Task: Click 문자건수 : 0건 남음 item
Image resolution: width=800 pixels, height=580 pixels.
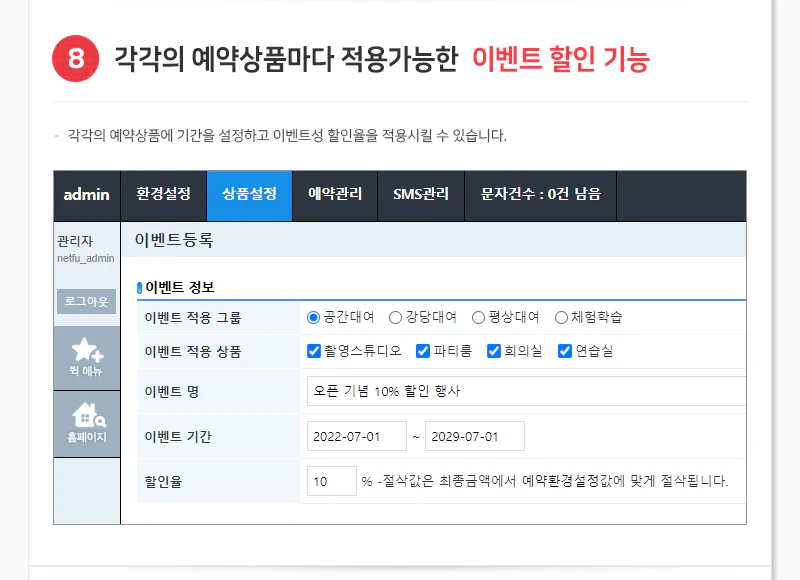Action: [x=541, y=196]
